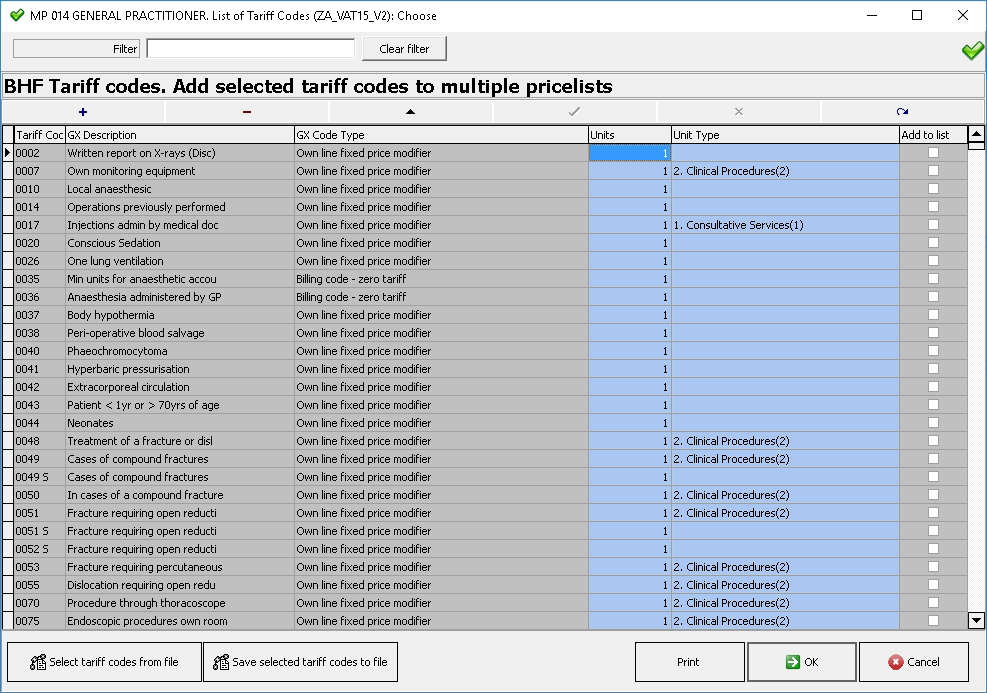Click the Unit Type column header

tap(784, 135)
